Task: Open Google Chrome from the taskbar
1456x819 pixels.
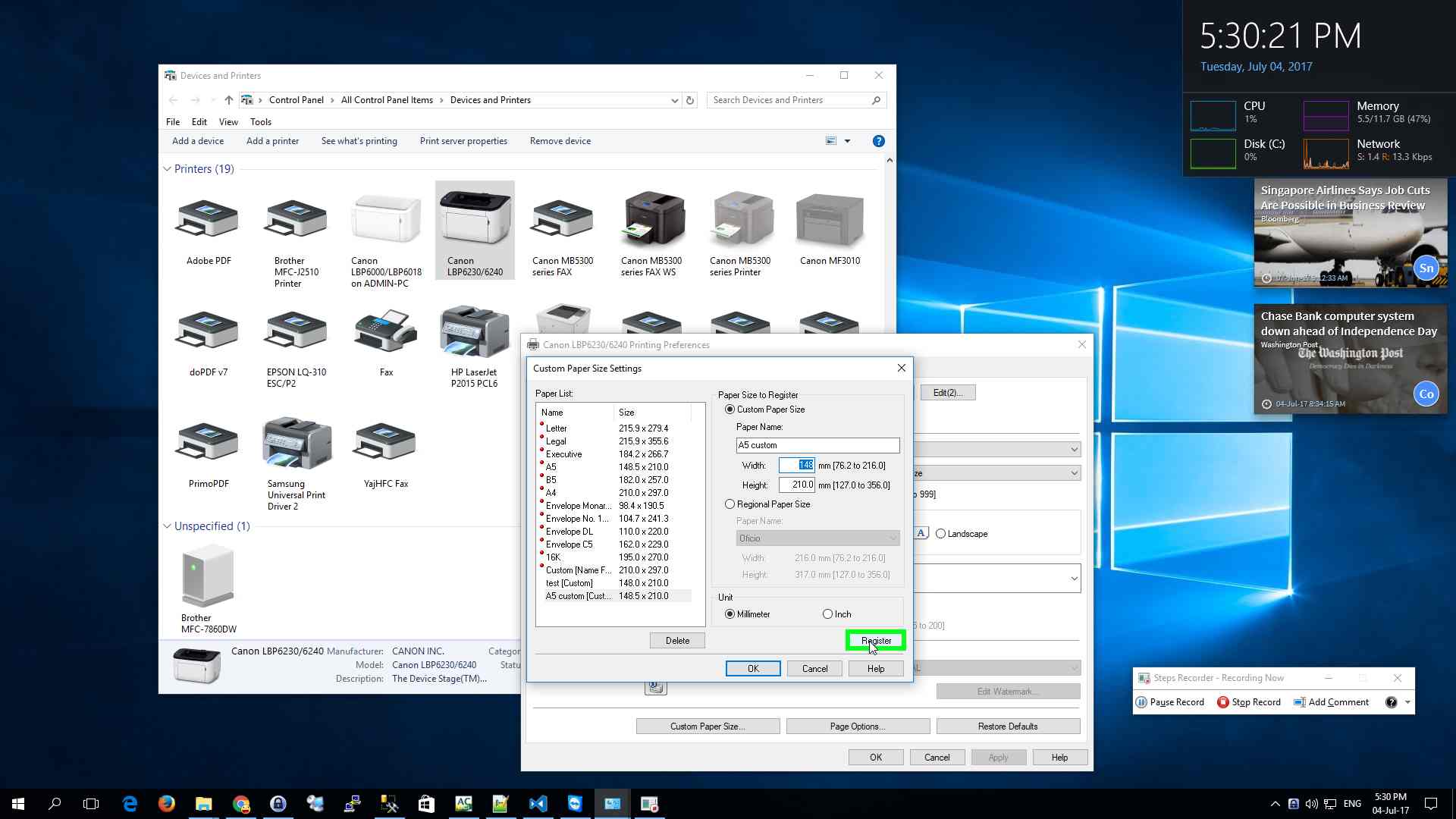Action: click(x=241, y=804)
